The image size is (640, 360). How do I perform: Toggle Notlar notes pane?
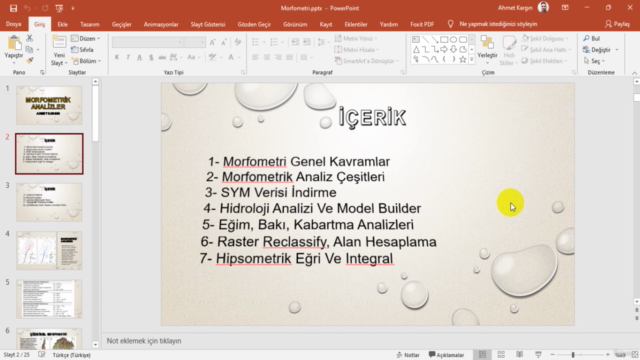(408, 355)
